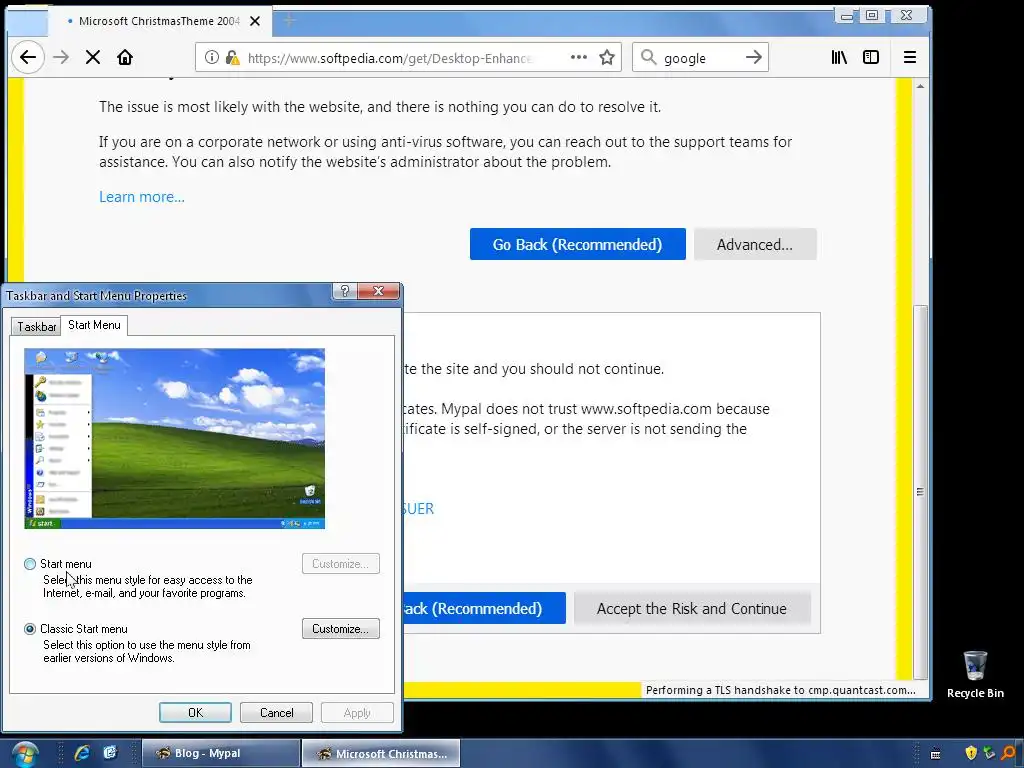Click OK in Taskbar properties dialog
Screen dimensions: 1024x768
195,712
